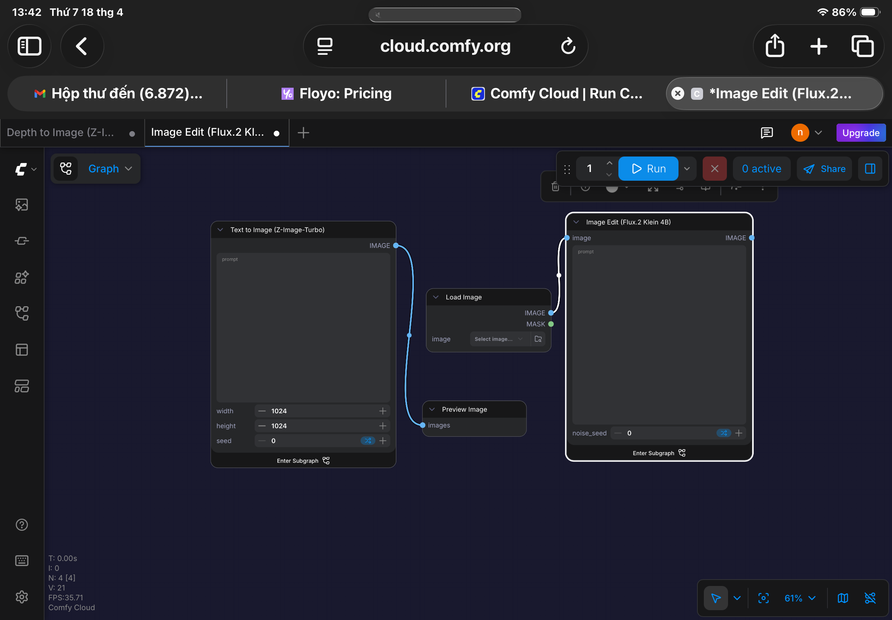Toggle seed randomize control in Text to Image node
Viewport: 892px width, 620px height.
pos(367,441)
